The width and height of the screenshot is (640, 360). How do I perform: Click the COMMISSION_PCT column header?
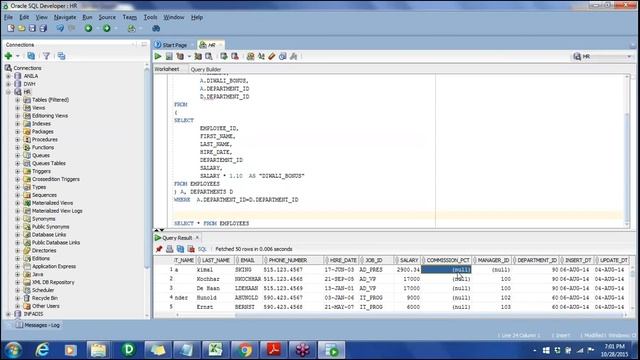[447, 260]
